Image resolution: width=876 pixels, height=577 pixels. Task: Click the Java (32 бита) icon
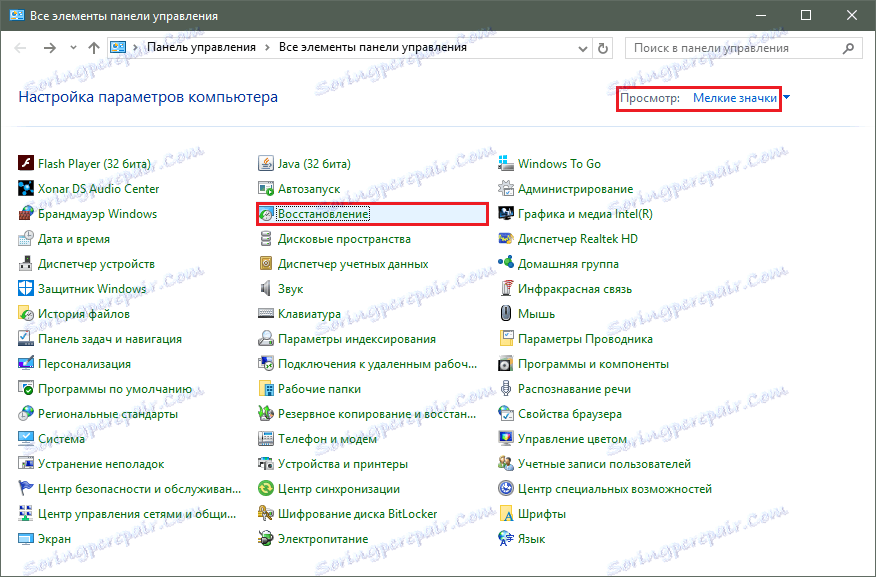[266, 164]
